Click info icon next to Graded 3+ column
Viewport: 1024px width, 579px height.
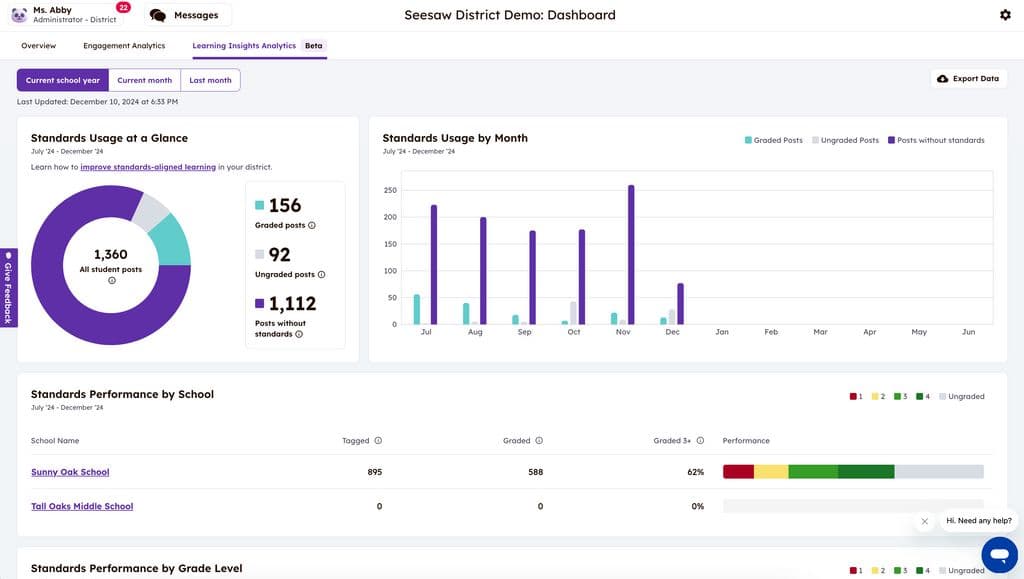[x=700, y=440]
